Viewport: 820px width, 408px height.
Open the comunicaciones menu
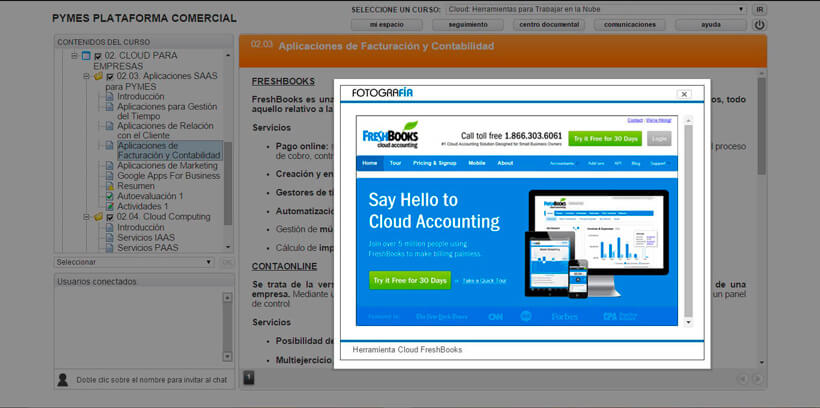[x=630, y=25]
